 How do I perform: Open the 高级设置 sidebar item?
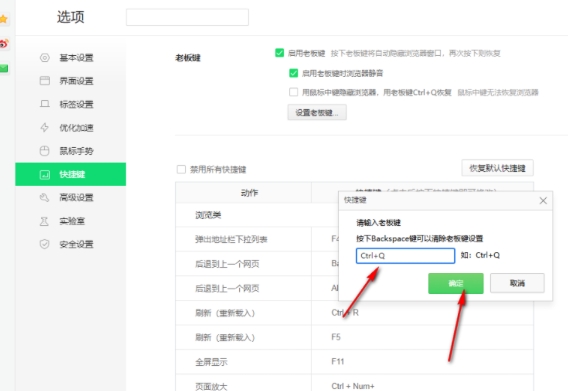coord(71,197)
